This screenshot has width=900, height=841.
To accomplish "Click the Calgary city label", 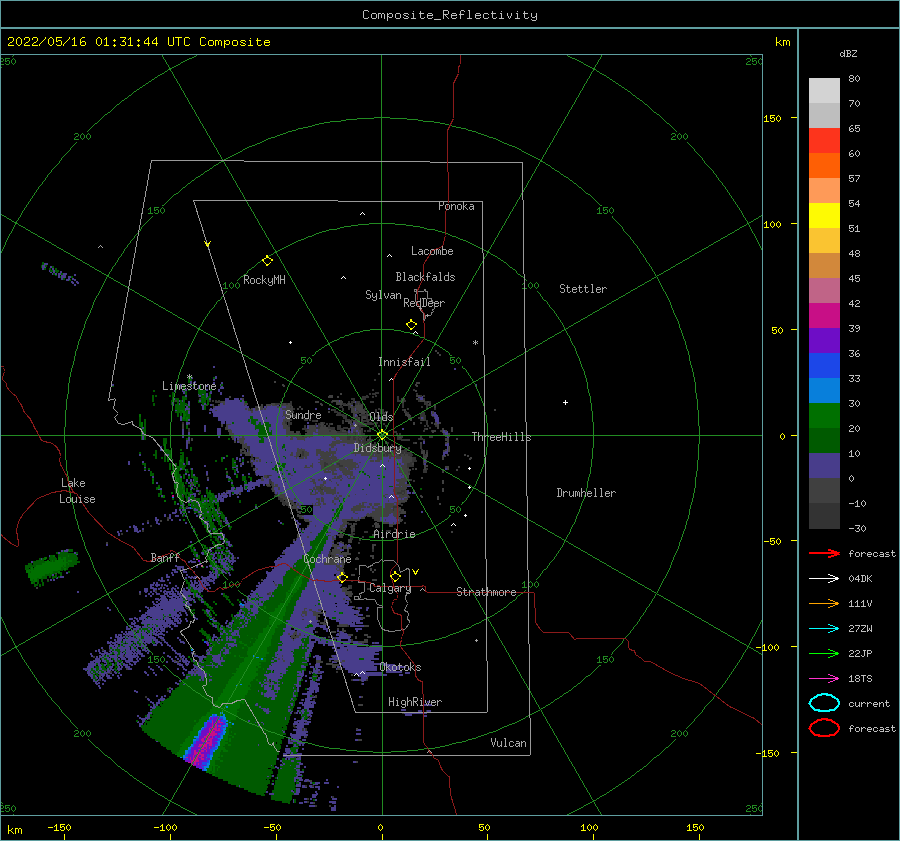I will click(x=390, y=588).
